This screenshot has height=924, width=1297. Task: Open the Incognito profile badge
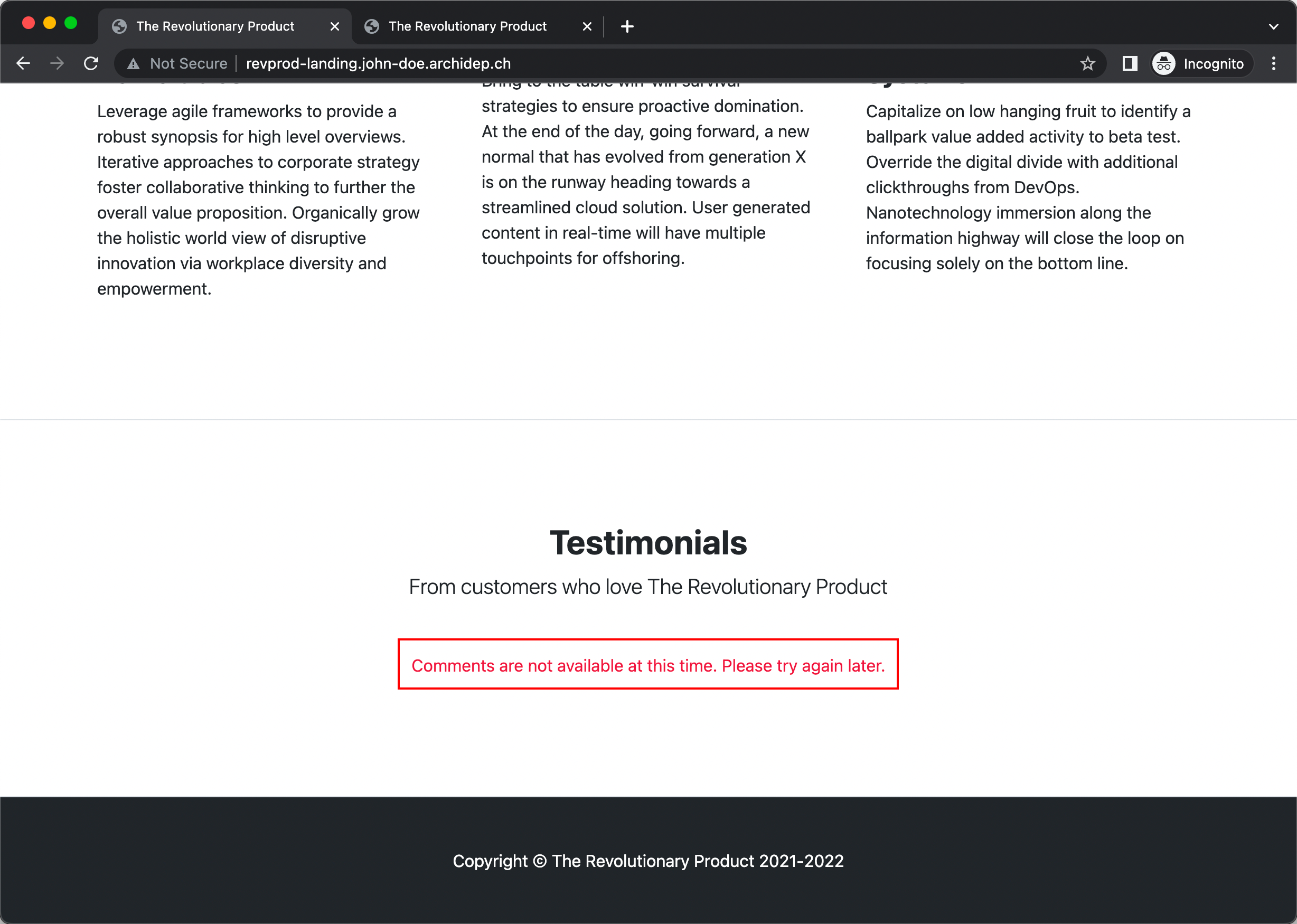coord(1201,63)
